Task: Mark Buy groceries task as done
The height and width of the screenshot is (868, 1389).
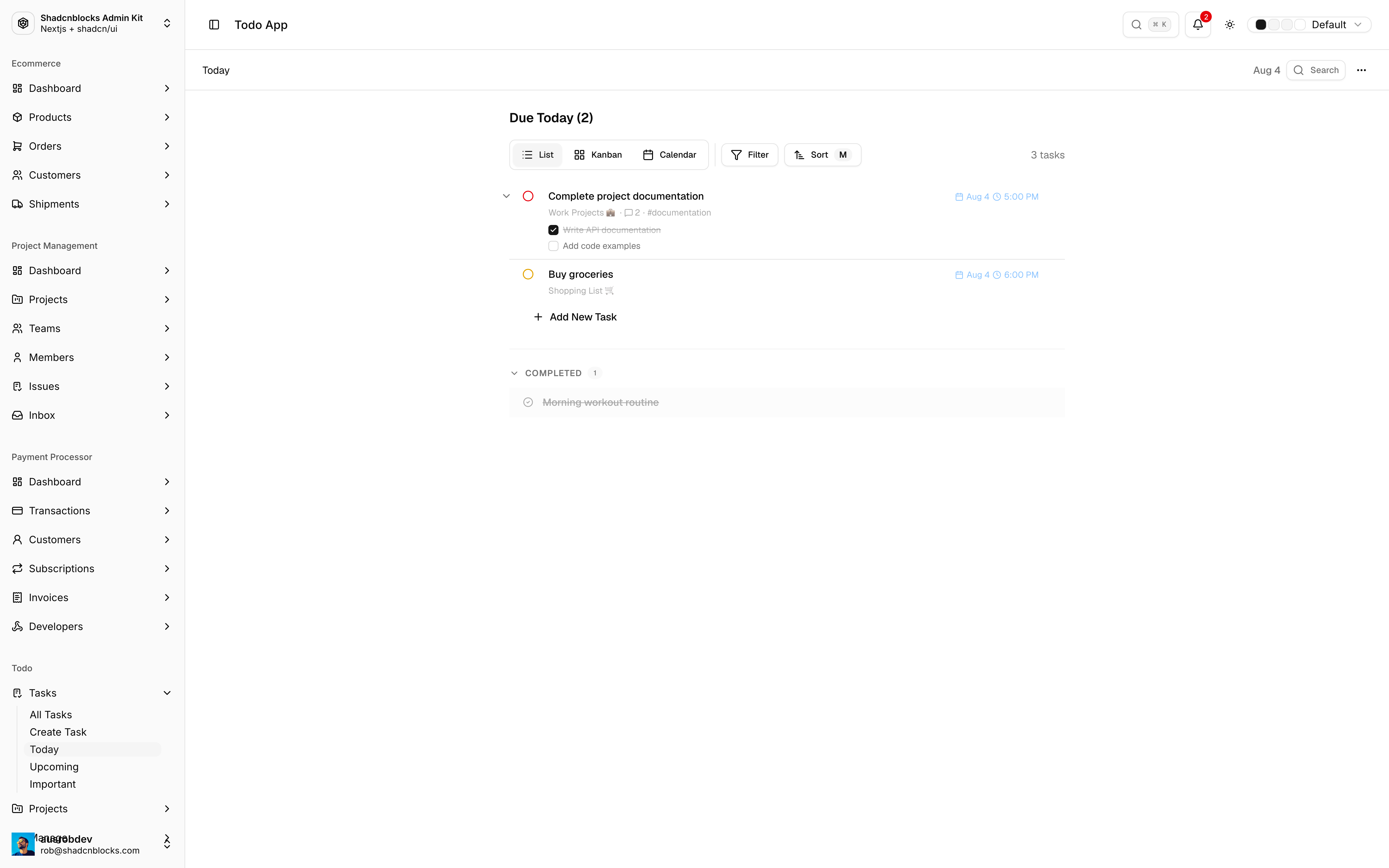Action: (x=528, y=274)
